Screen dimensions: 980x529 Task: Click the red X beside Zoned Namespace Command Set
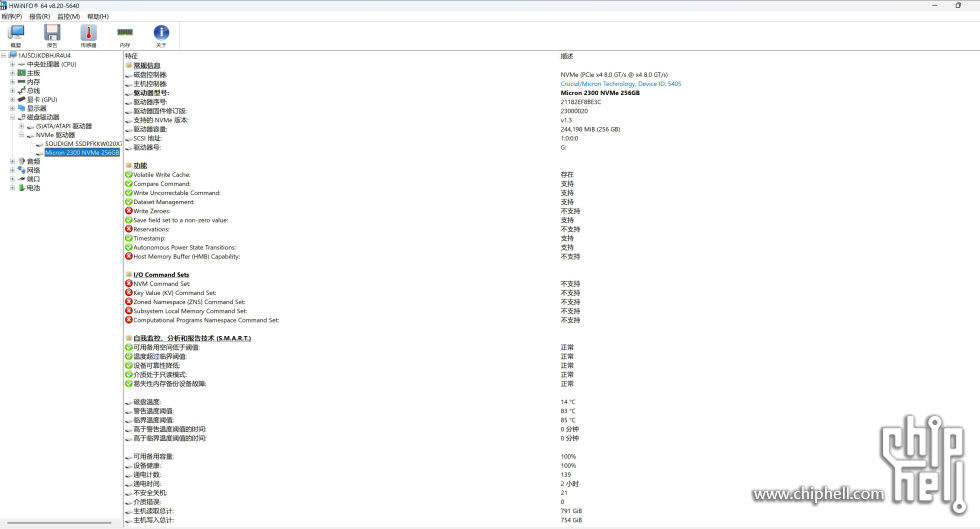[x=129, y=301]
